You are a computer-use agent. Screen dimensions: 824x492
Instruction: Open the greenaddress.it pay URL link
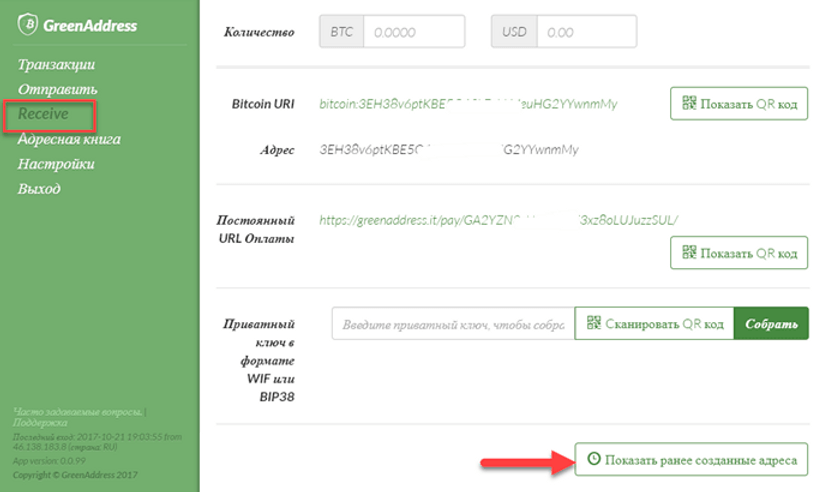tap(499, 220)
